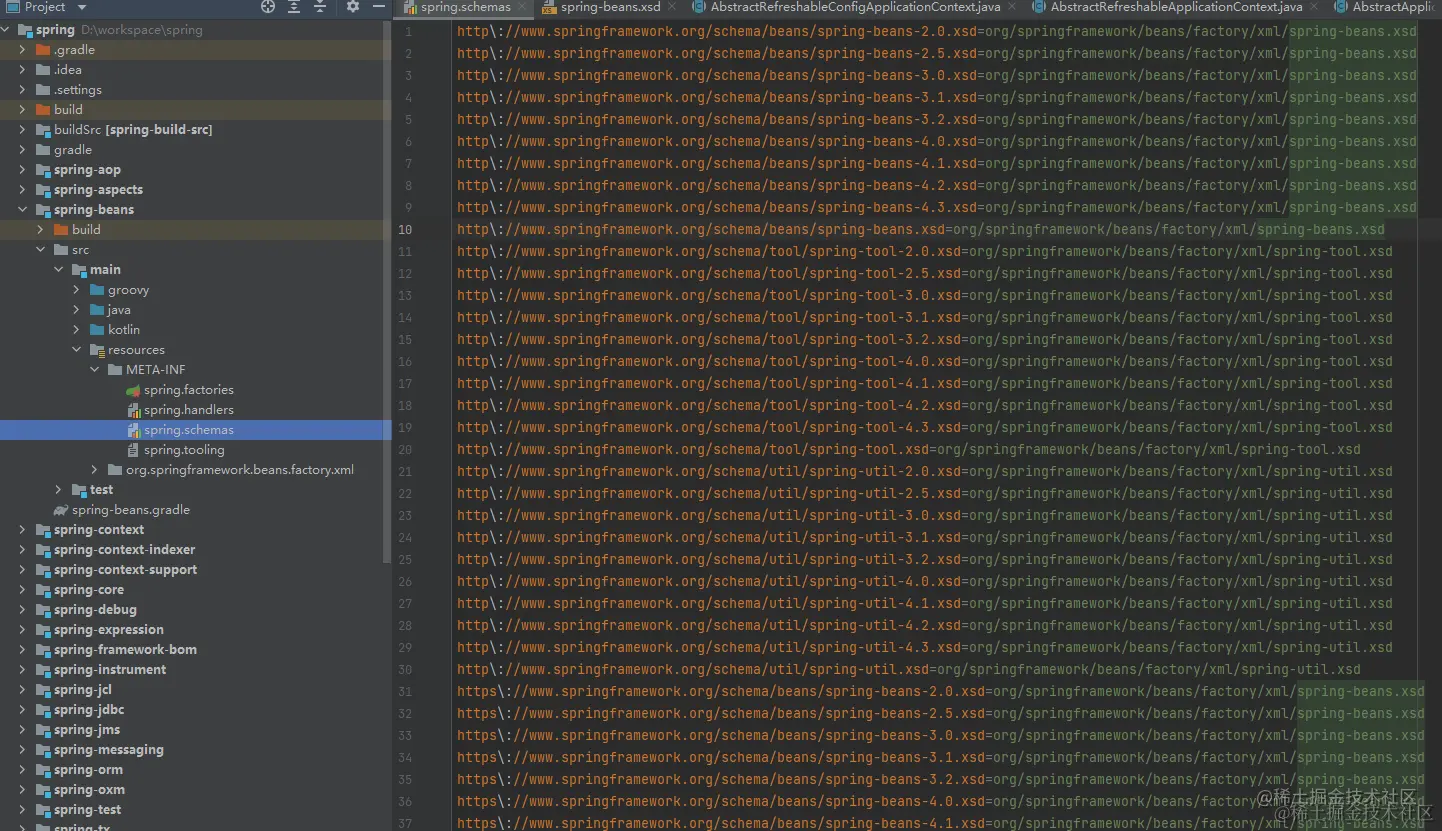
Task: Select spring.schemas in the project tree
Action: pyautogui.click(x=196, y=430)
